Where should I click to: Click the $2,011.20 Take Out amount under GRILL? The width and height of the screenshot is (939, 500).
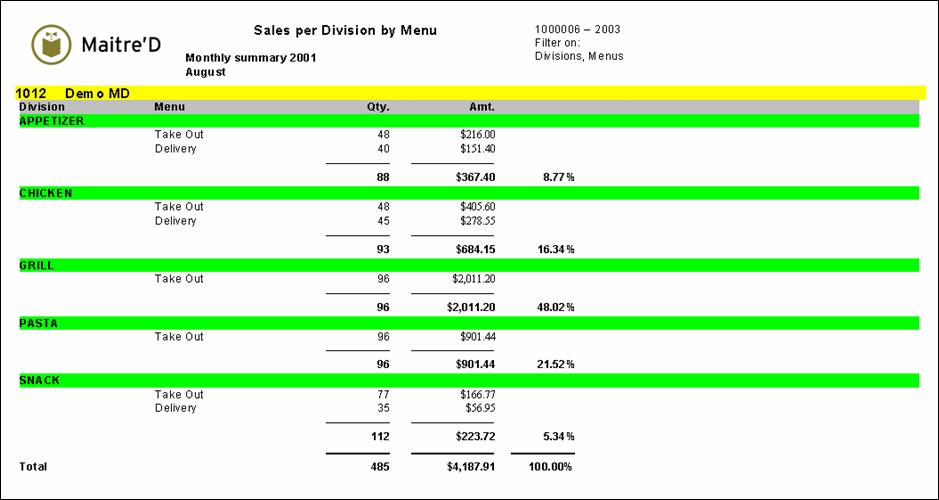click(473, 279)
